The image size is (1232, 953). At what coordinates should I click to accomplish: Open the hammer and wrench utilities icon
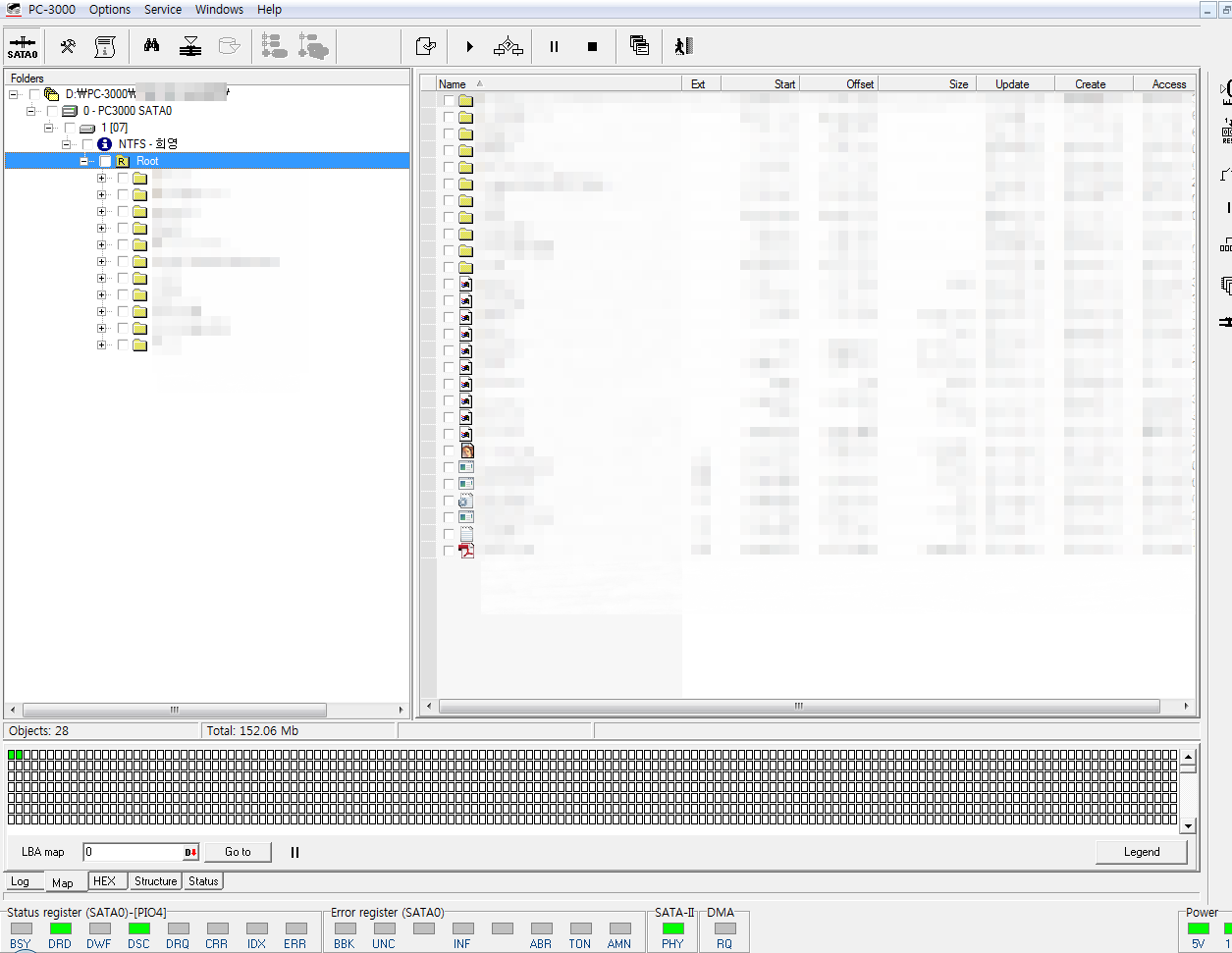68,46
